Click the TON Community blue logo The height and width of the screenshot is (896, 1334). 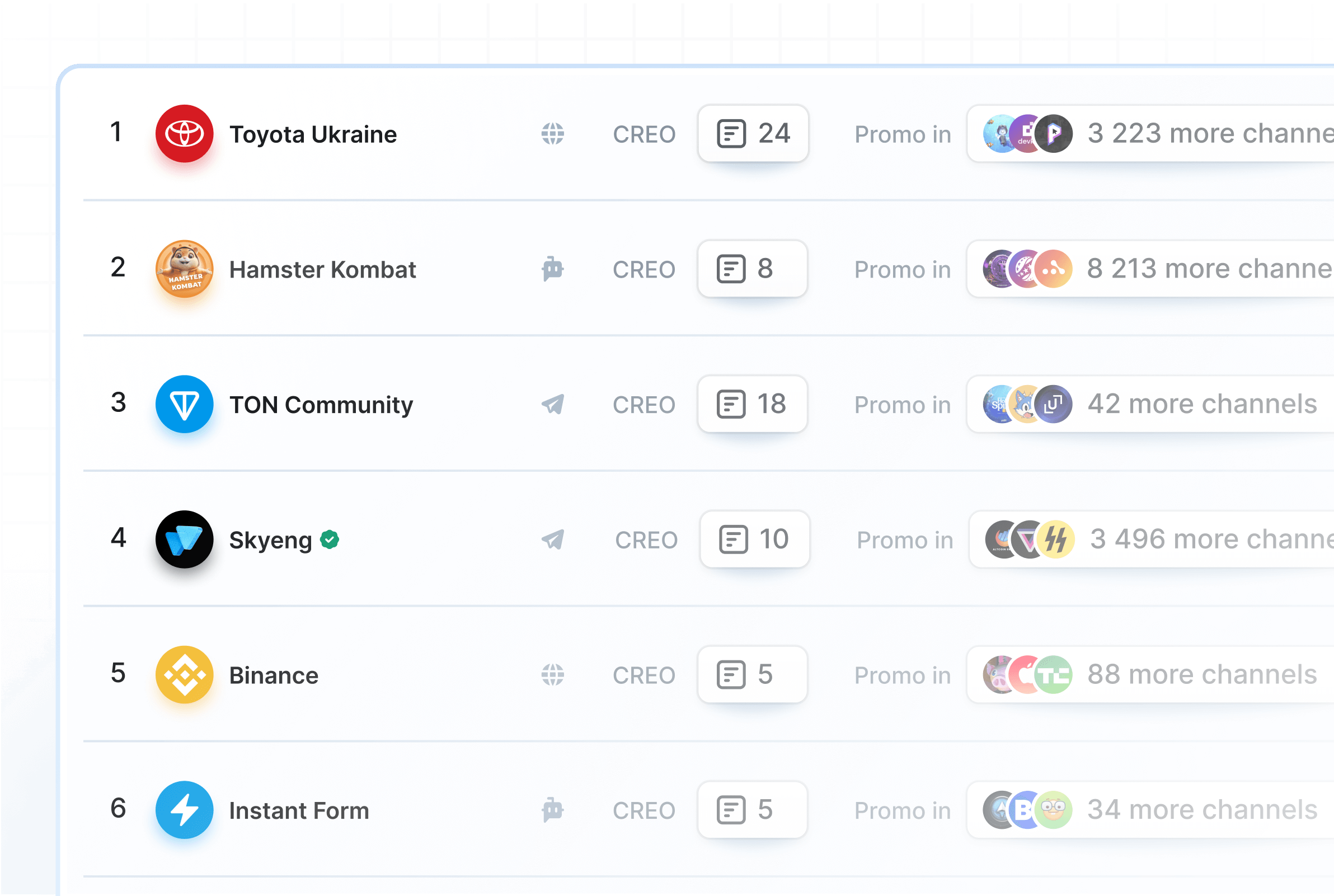point(184,404)
